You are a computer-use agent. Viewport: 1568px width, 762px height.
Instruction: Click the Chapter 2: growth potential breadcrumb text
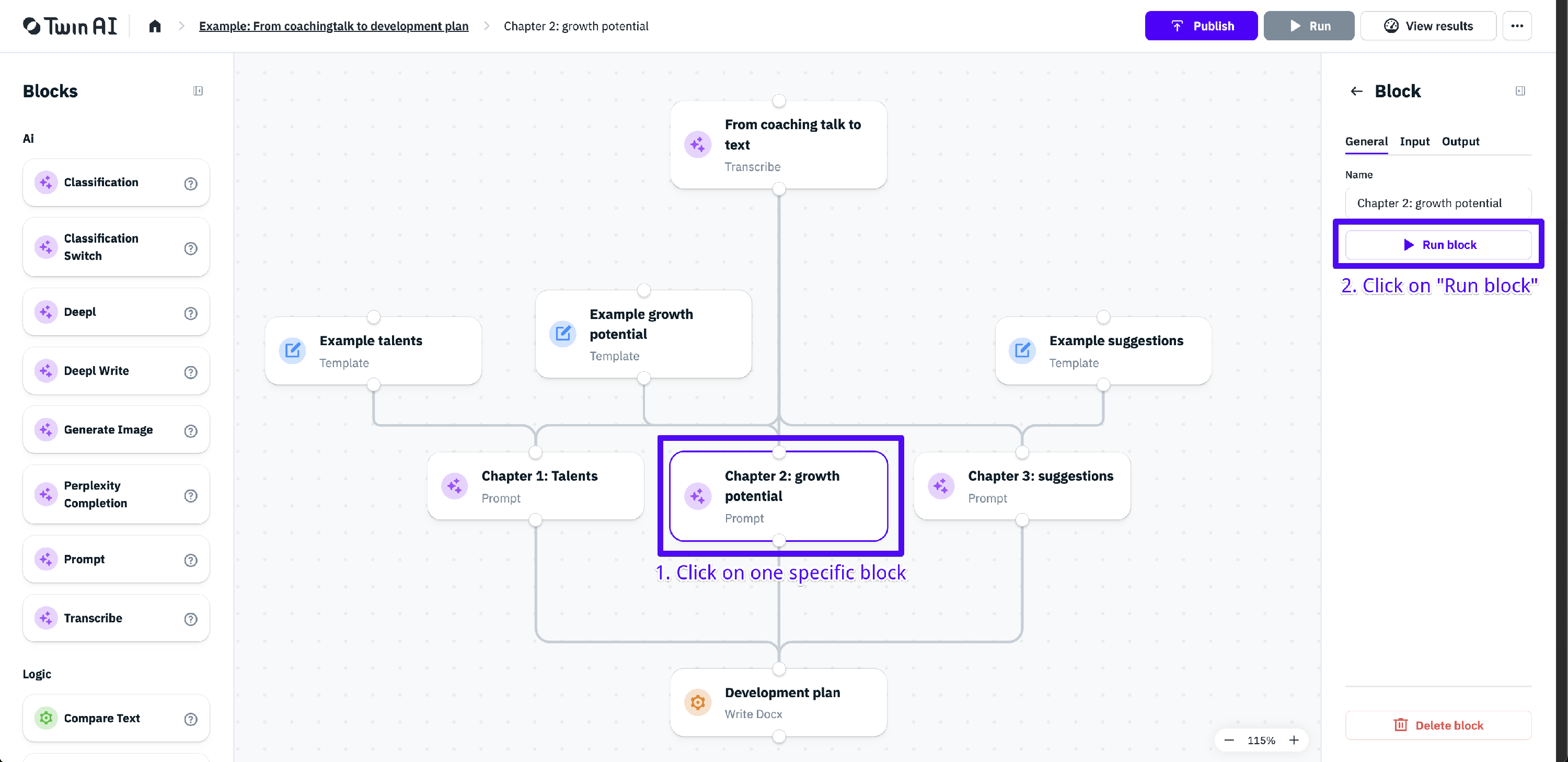[576, 26]
